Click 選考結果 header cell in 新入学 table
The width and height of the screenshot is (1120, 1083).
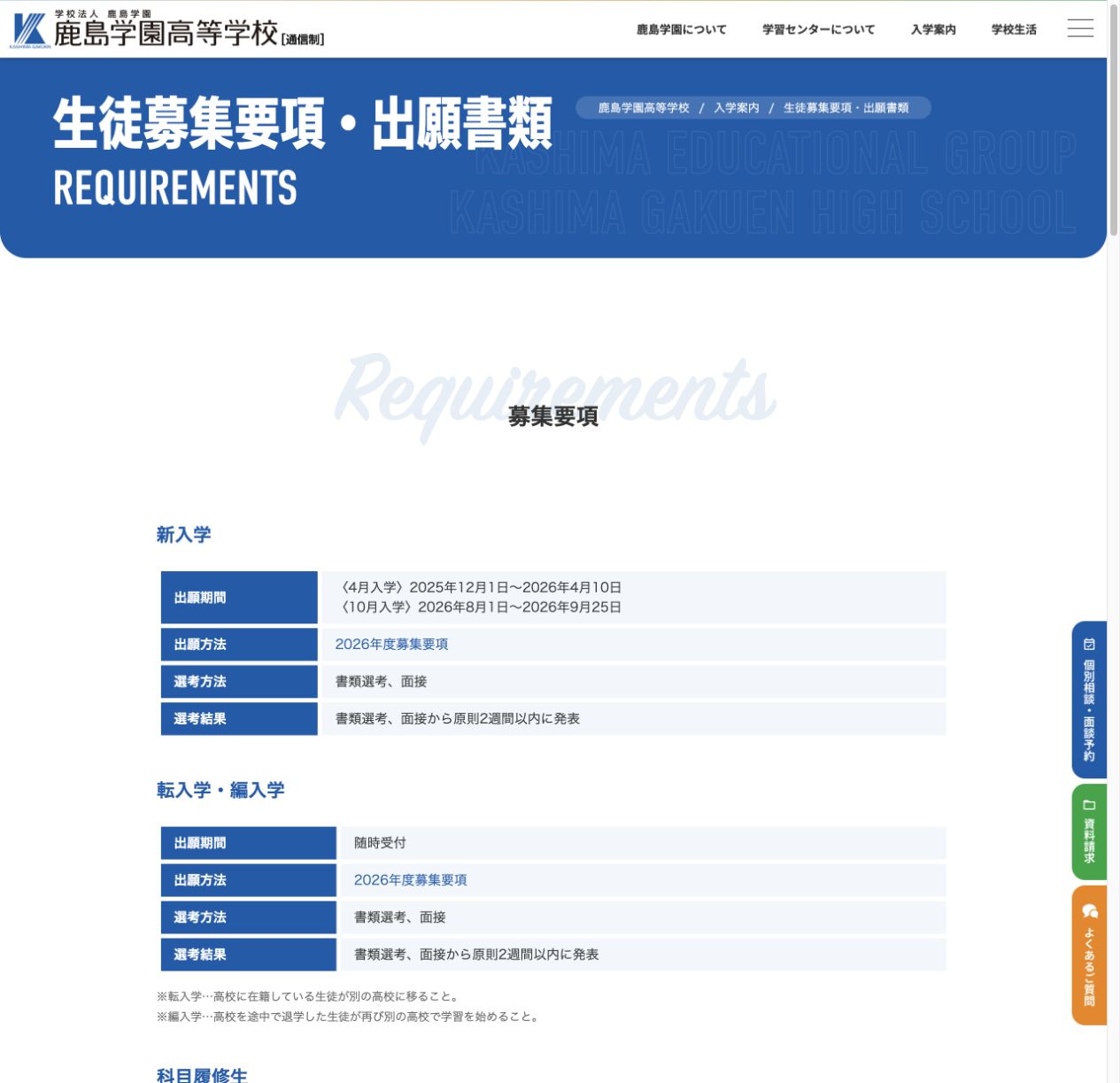coord(239,718)
